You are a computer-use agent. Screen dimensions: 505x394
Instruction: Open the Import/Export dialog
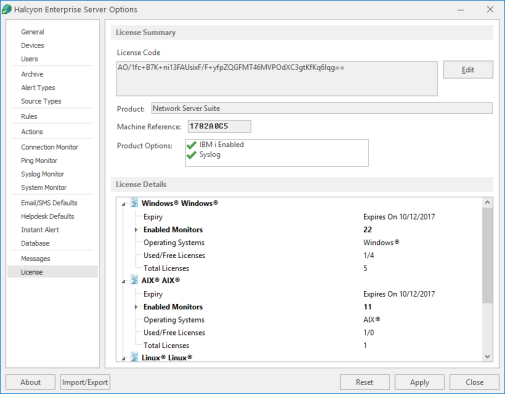[85, 382]
